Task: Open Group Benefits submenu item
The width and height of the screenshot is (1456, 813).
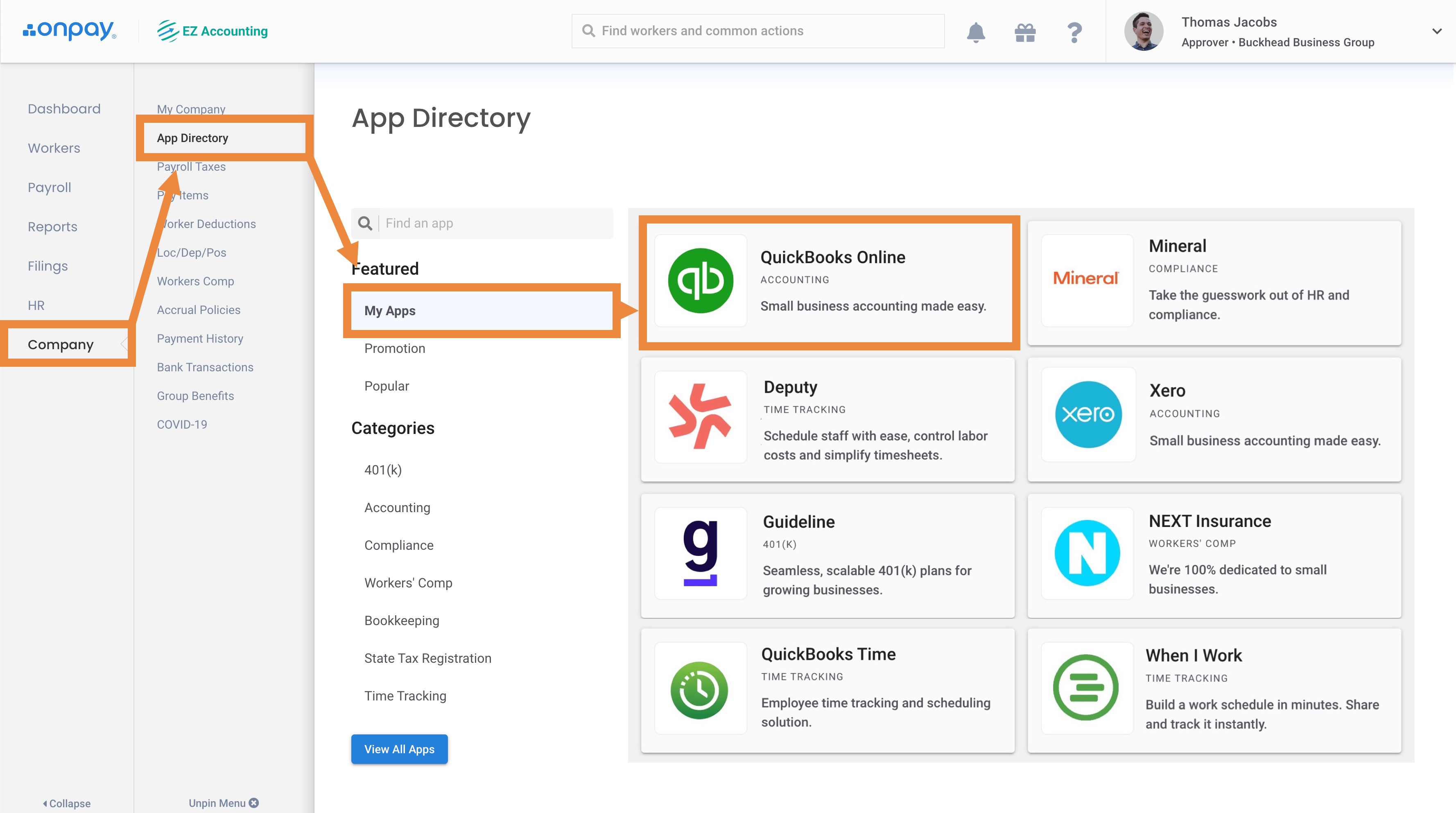Action: [x=196, y=395]
